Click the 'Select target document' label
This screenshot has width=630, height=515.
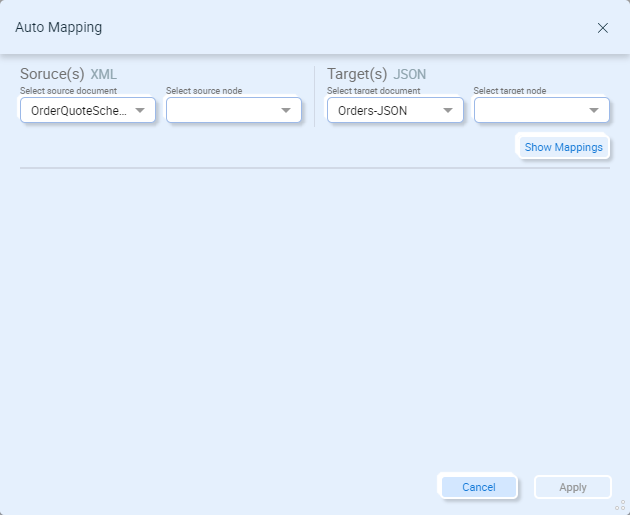(x=374, y=91)
